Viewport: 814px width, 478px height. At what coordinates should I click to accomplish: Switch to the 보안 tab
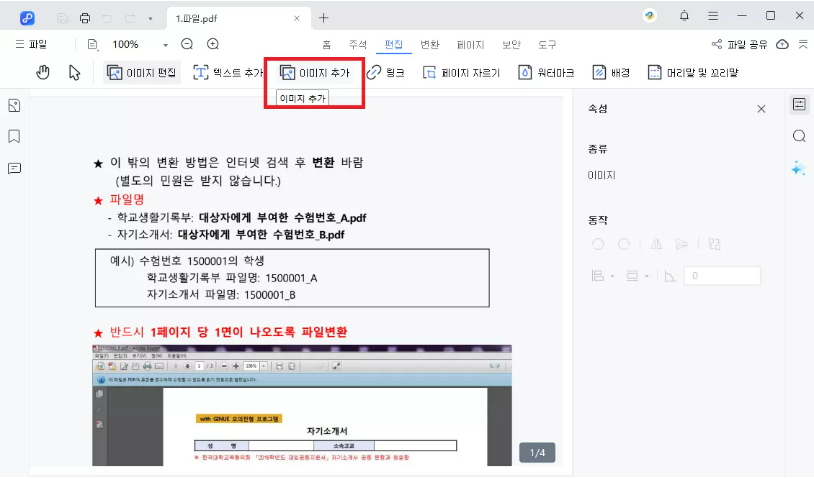511,45
